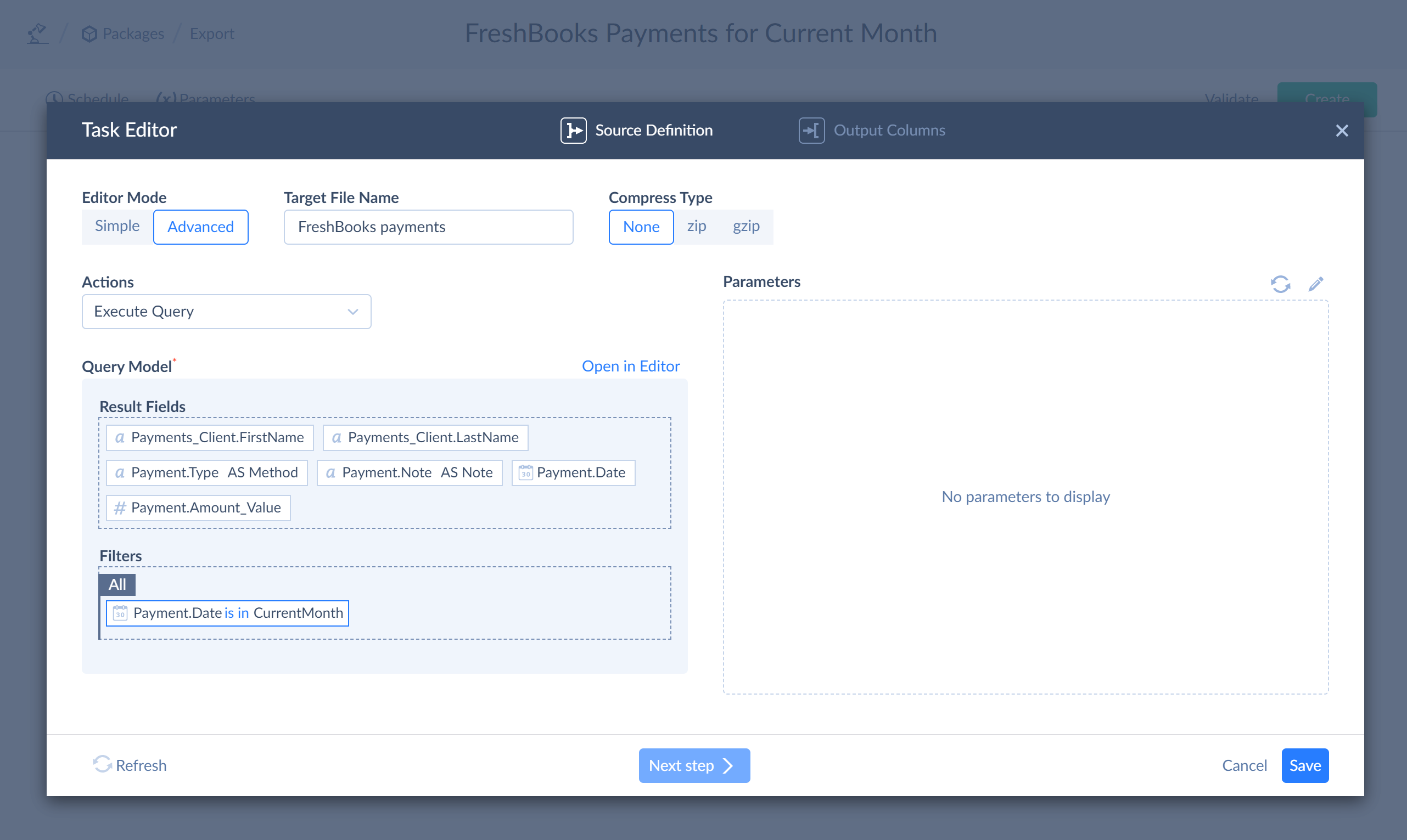Image resolution: width=1407 pixels, height=840 pixels.
Task: Click text type icon of Payments_Client.LastName
Action: 337,437
